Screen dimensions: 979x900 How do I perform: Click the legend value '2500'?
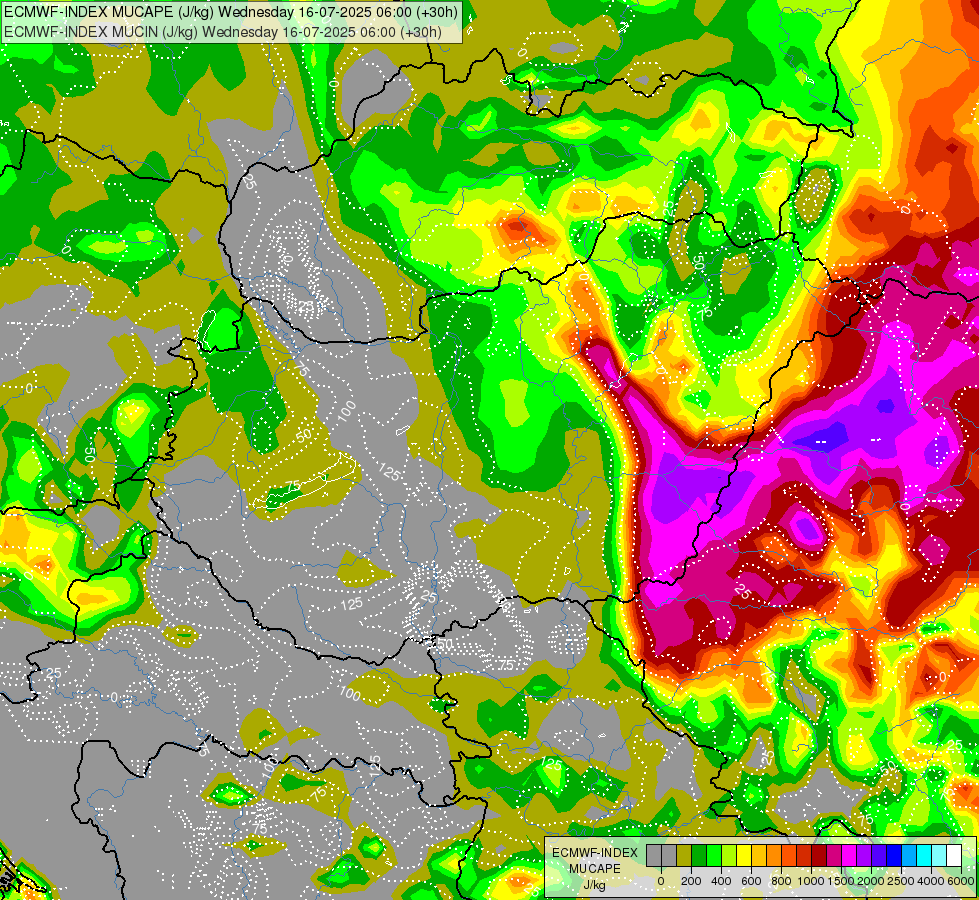[902, 881]
